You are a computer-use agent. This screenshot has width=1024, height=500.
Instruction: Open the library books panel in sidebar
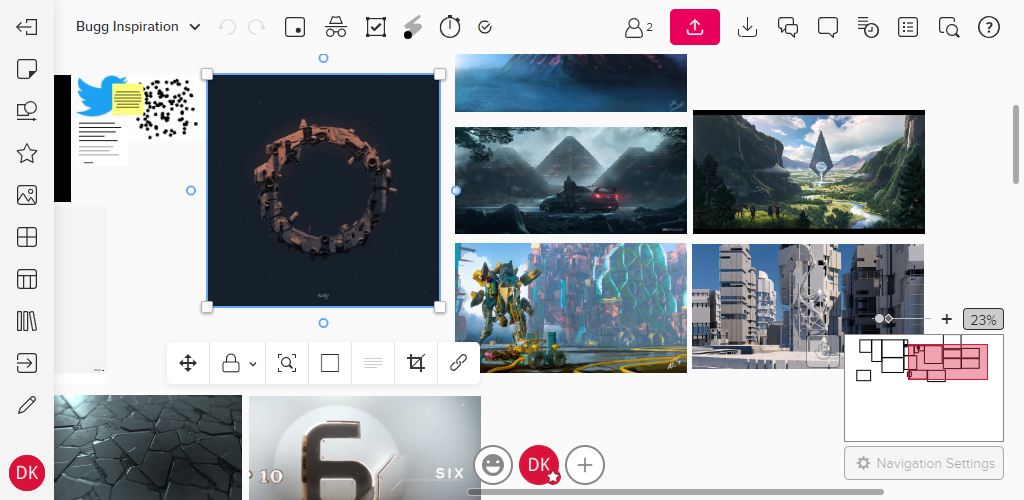[x=27, y=321]
